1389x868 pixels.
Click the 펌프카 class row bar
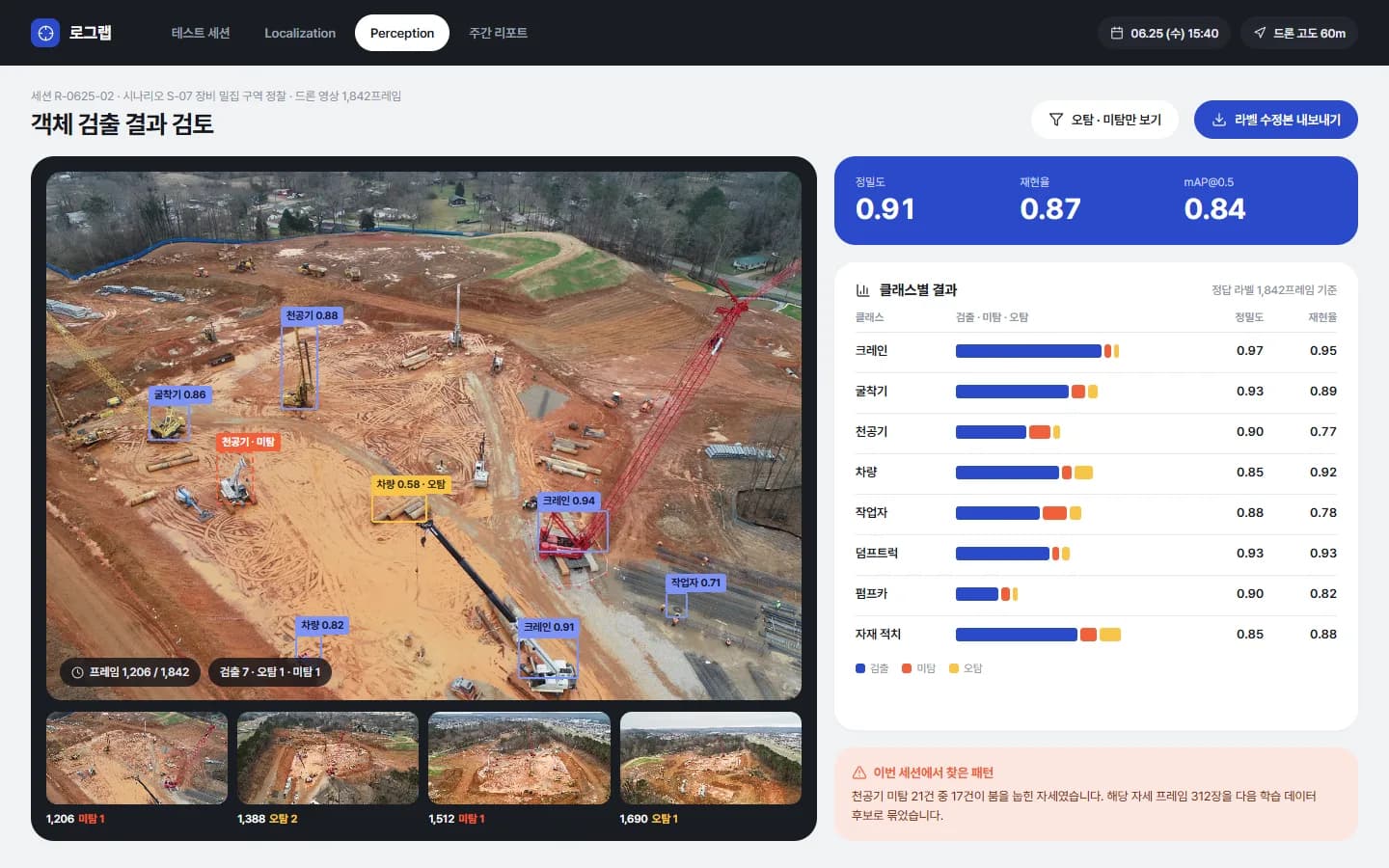click(987, 594)
